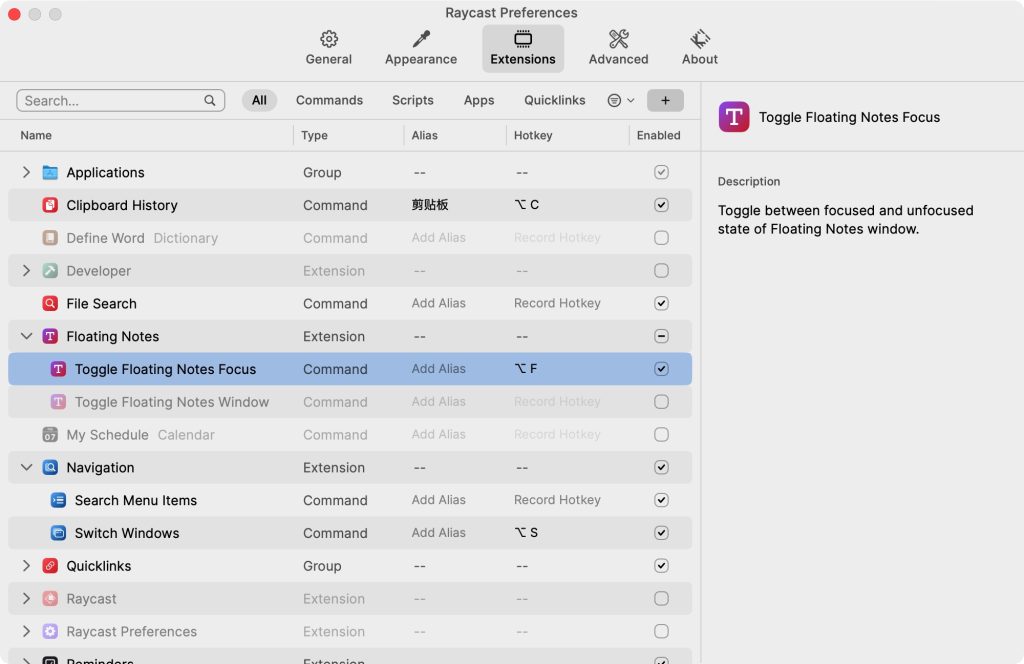Uncheck Switch Windows enabled box

pyautogui.click(x=661, y=533)
